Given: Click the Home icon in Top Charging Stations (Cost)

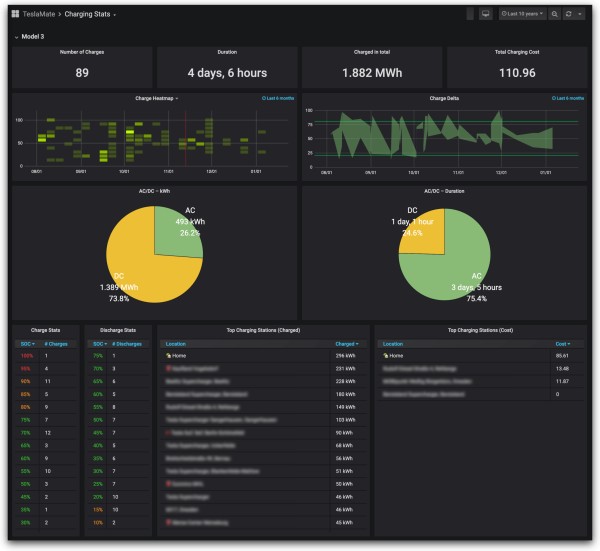Looking at the screenshot, I should click(x=386, y=355).
